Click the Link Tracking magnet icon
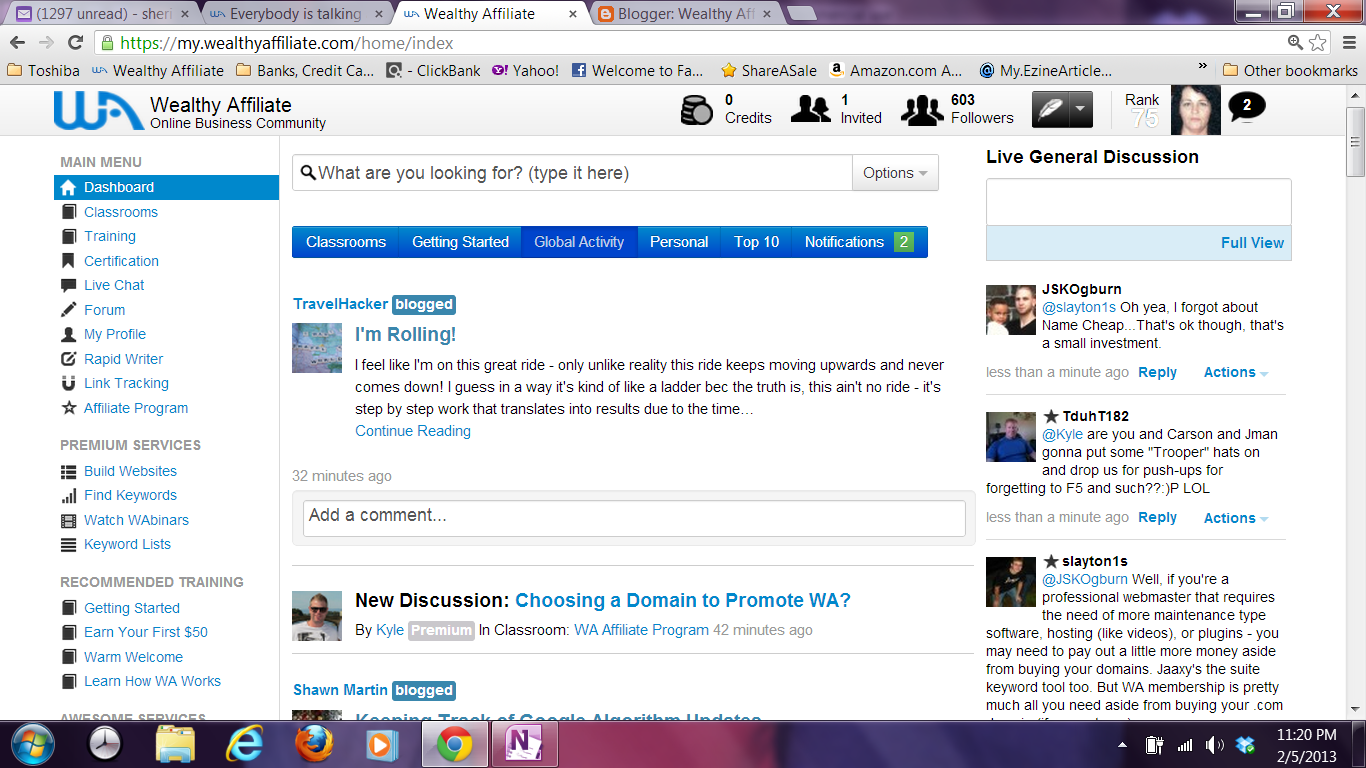 point(68,384)
